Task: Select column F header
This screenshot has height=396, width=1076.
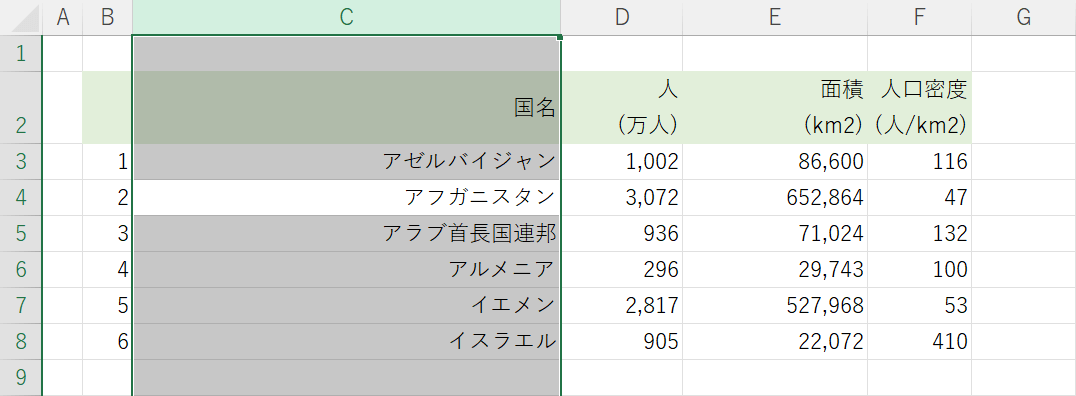Action: (920, 18)
